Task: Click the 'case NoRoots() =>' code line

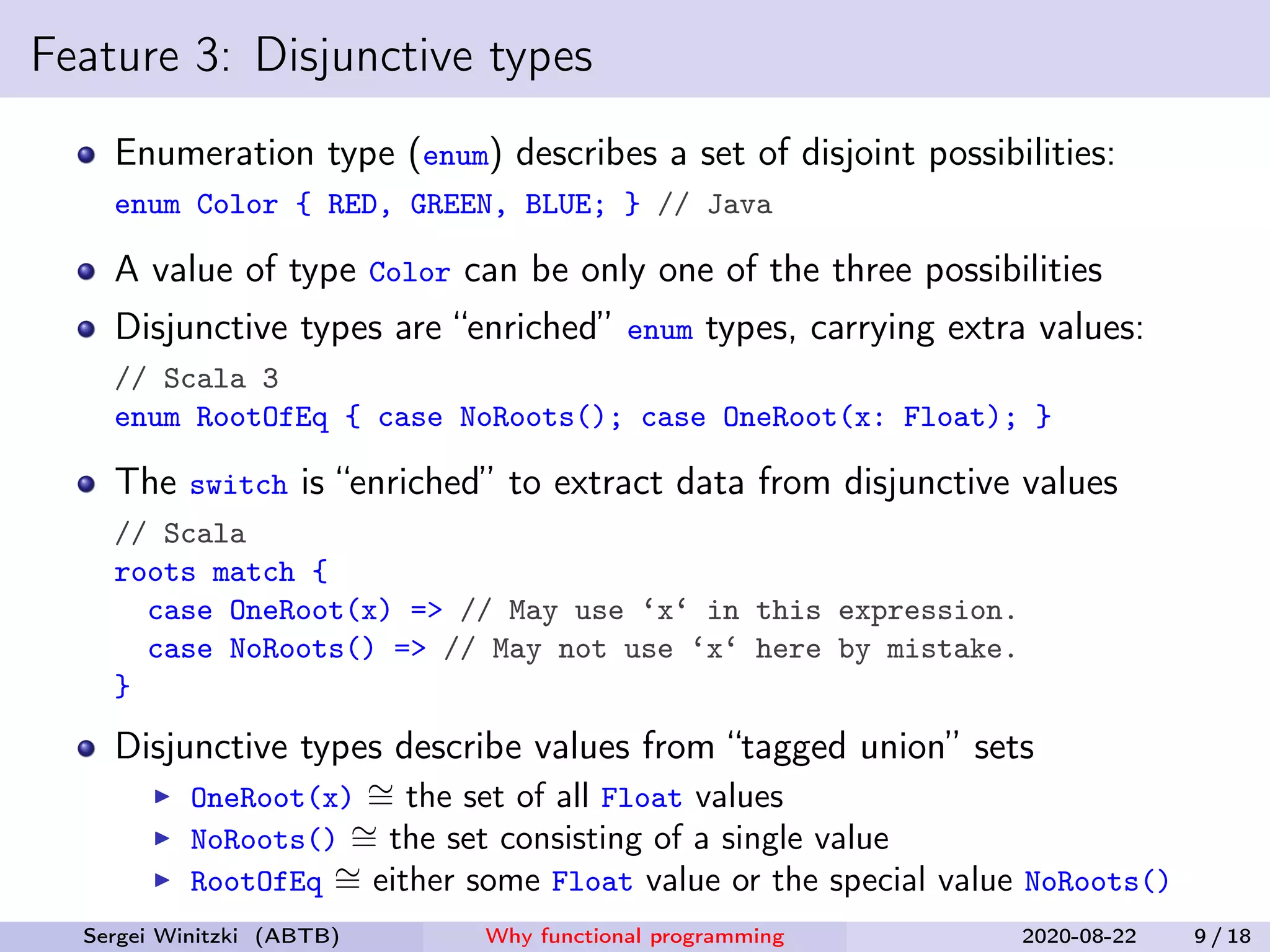Action: point(286,649)
